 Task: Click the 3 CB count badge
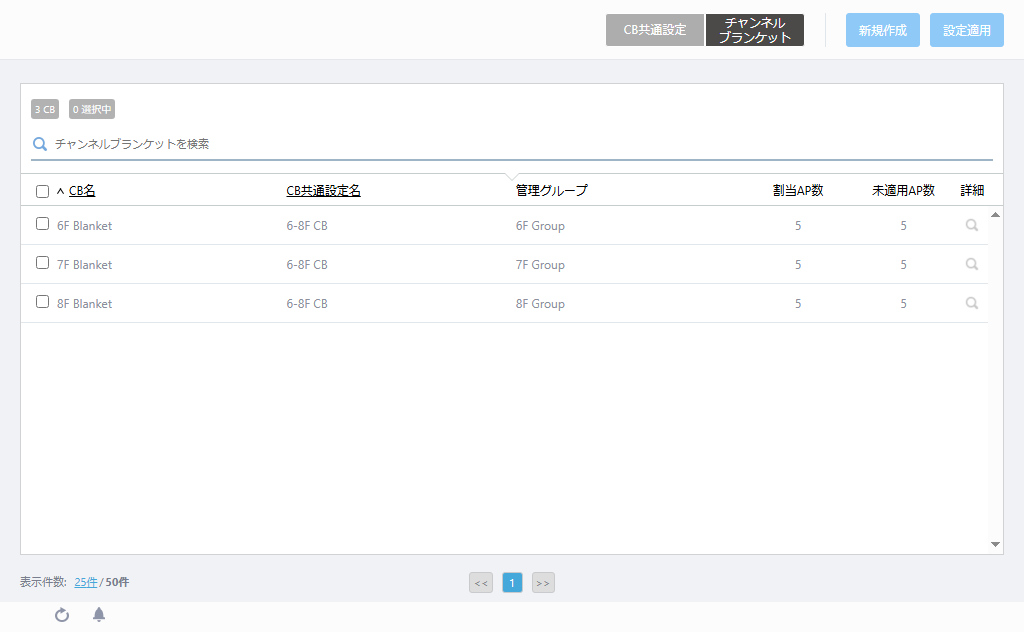pyautogui.click(x=45, y=109)
